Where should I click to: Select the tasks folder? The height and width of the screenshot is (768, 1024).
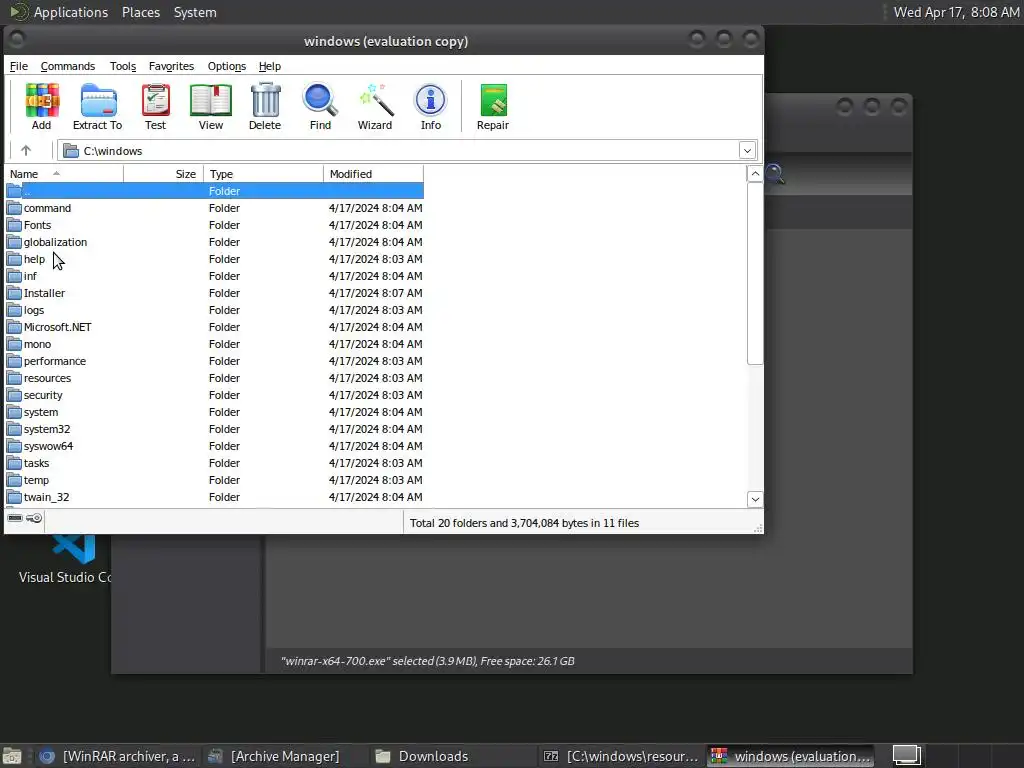(x=215, y=463)
